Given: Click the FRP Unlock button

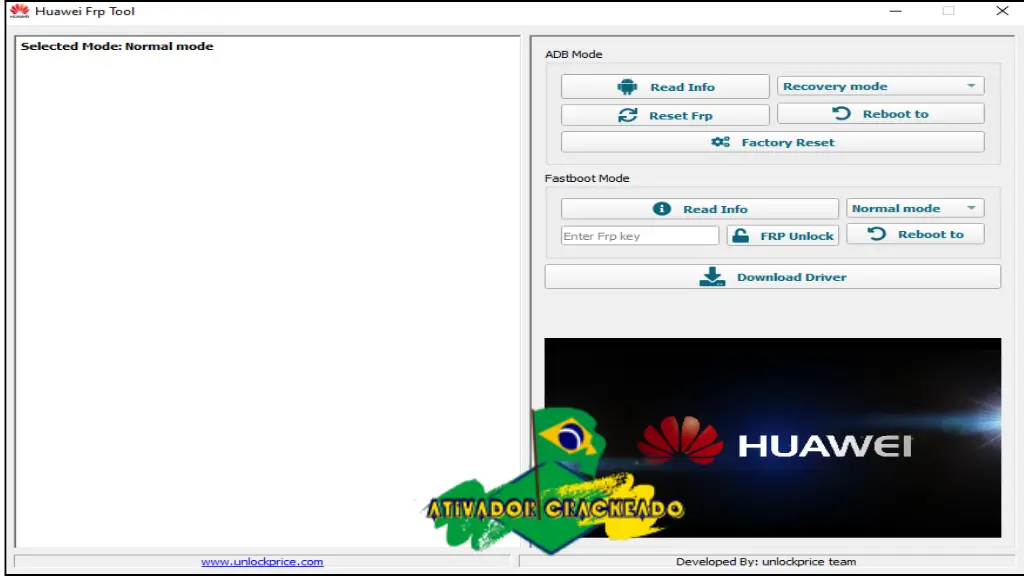Looking at the screenshot, I should (x=783, y=236).
